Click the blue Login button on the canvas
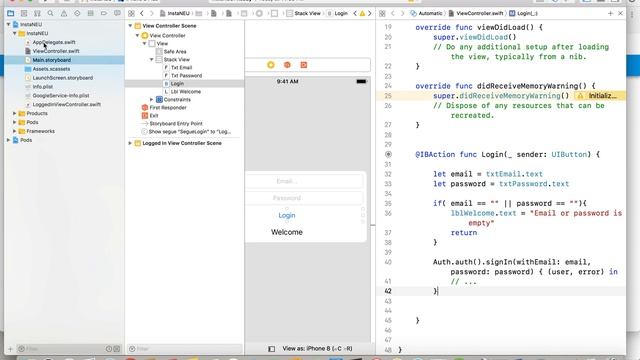 287,216
